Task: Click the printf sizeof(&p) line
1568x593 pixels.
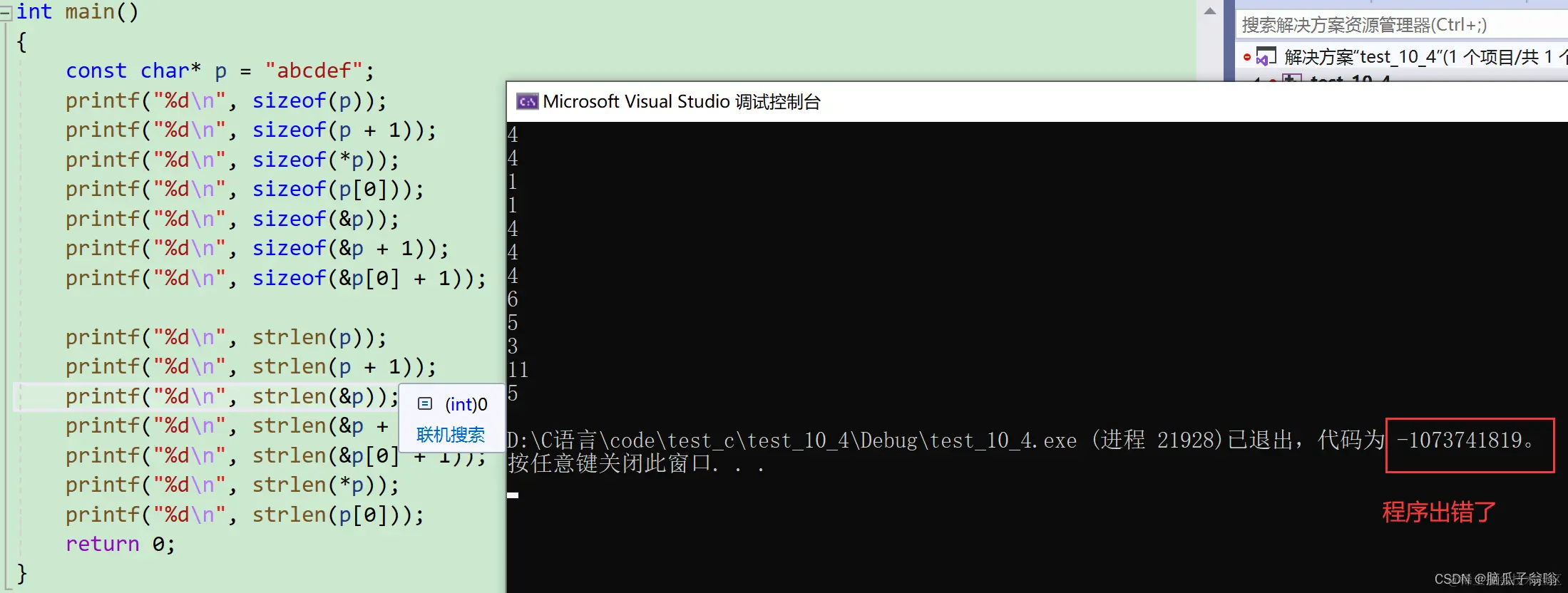Action: [x=232, y=219]
